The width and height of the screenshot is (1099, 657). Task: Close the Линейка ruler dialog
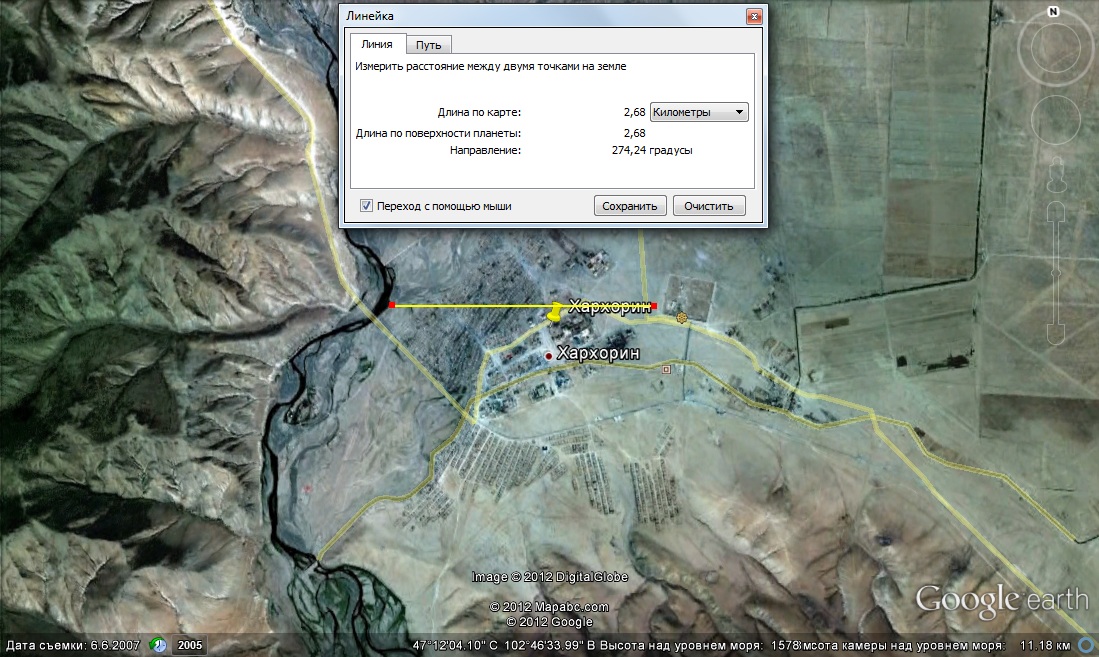754,16
